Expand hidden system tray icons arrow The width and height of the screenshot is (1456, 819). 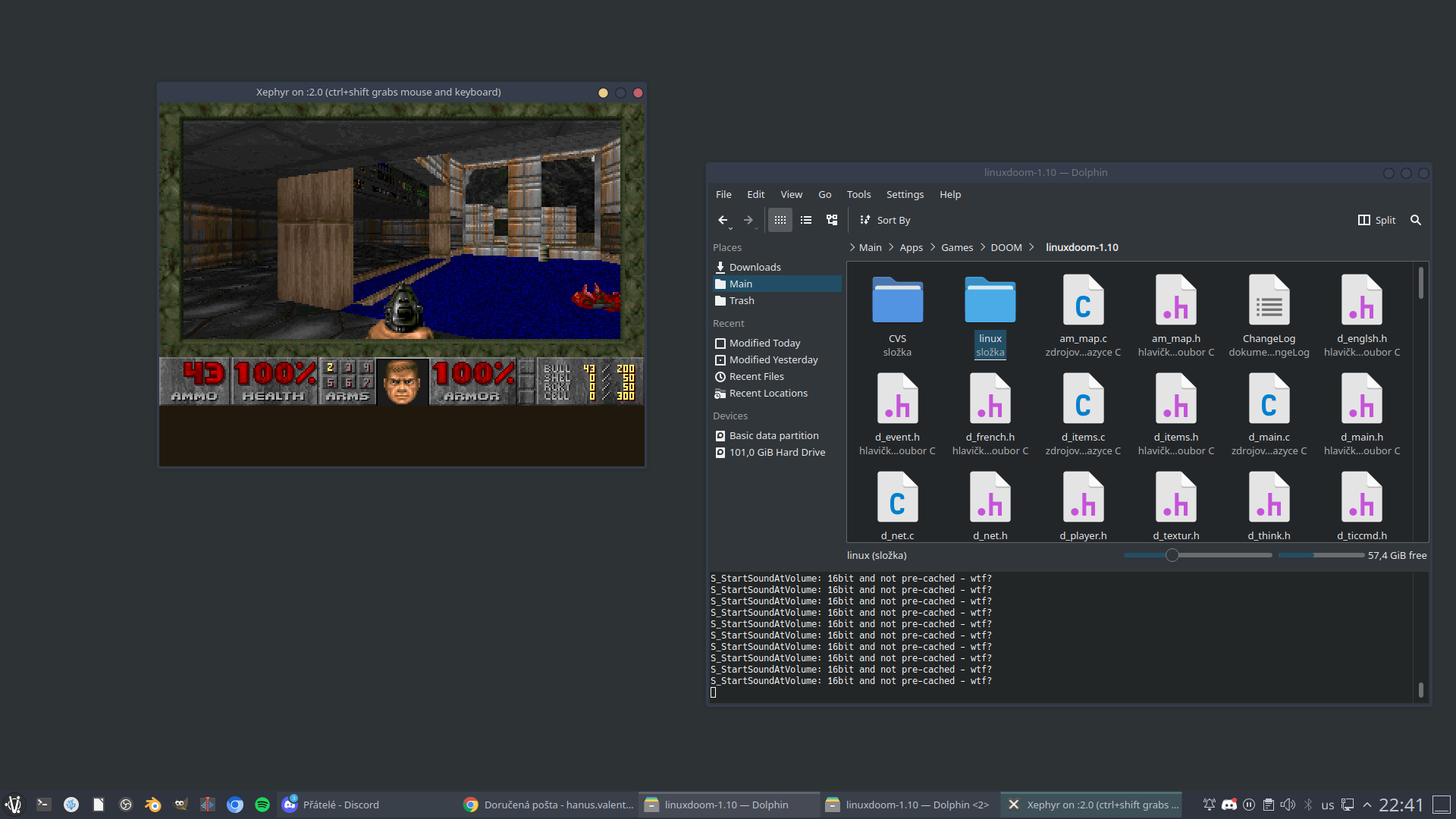pos(1367,805)
